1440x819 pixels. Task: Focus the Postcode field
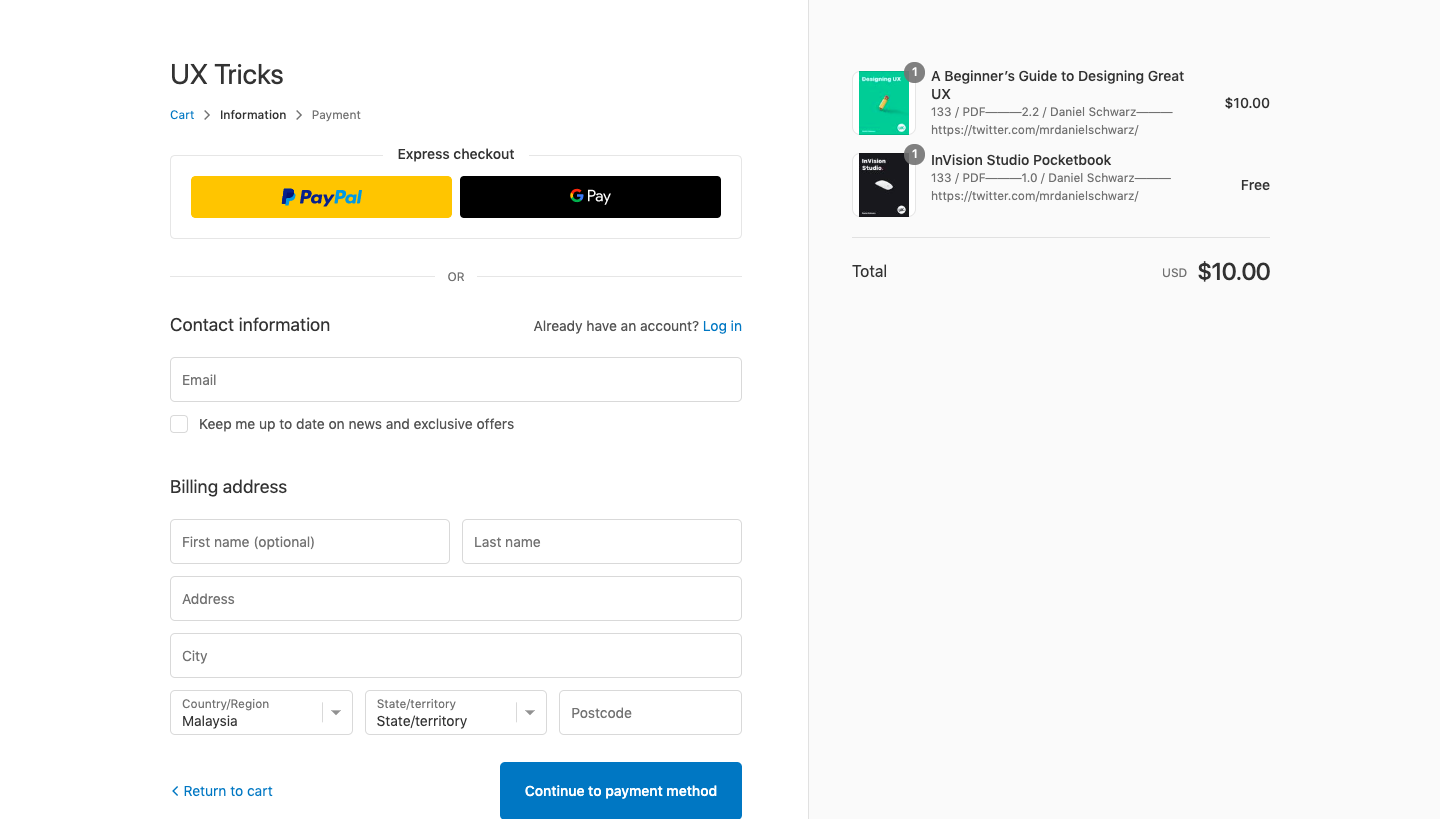pyautogui.click(x=650, y=713)
